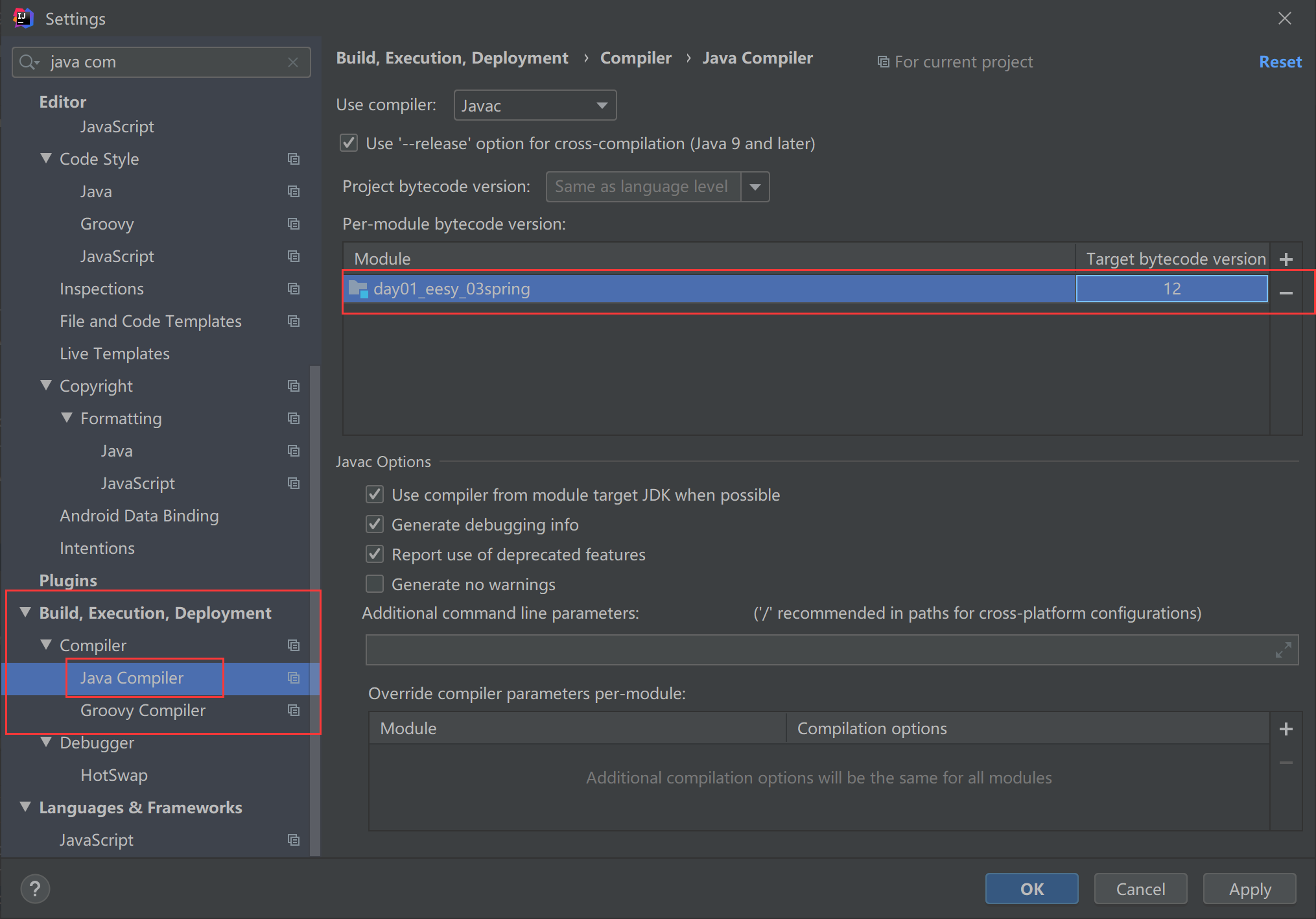Enable 'Generate no warnings' checkbox

click(x=375, y=584)
